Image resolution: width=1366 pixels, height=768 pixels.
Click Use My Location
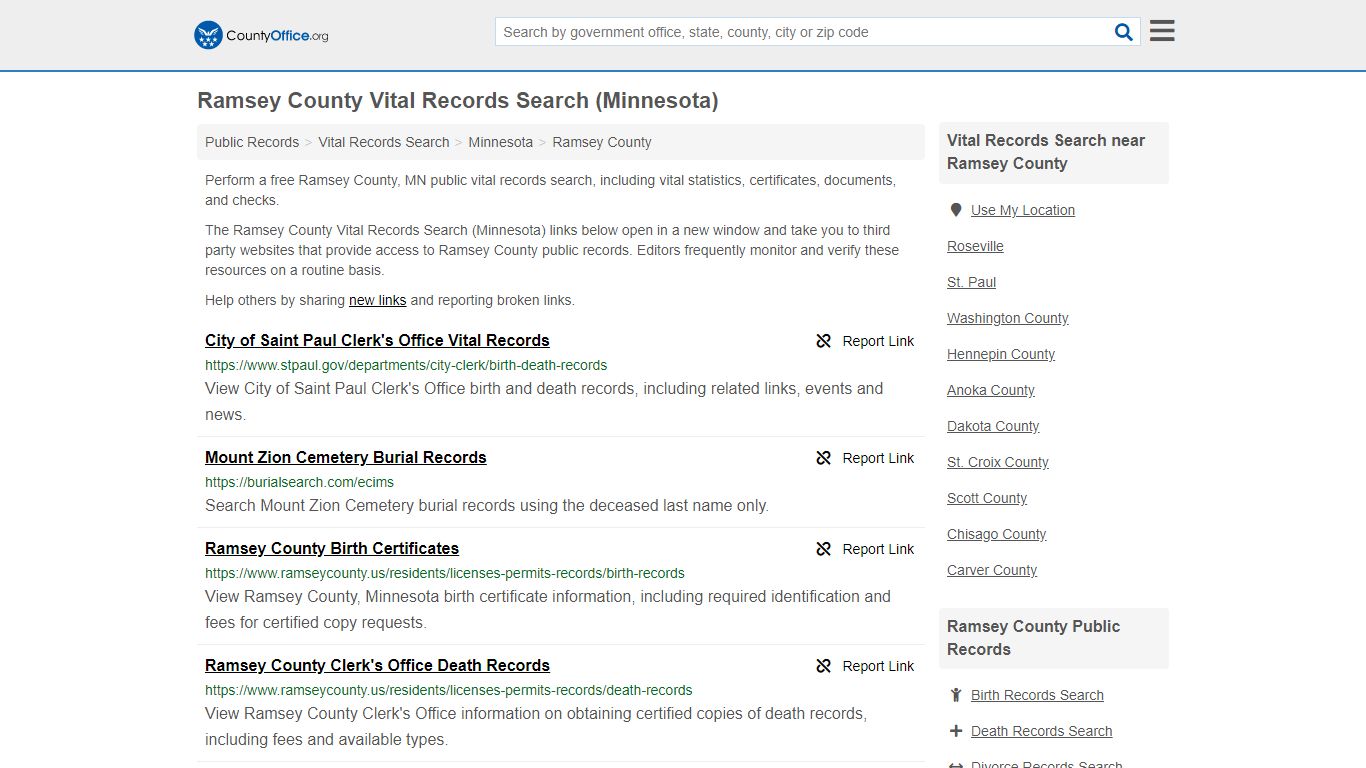[1023, 210]
